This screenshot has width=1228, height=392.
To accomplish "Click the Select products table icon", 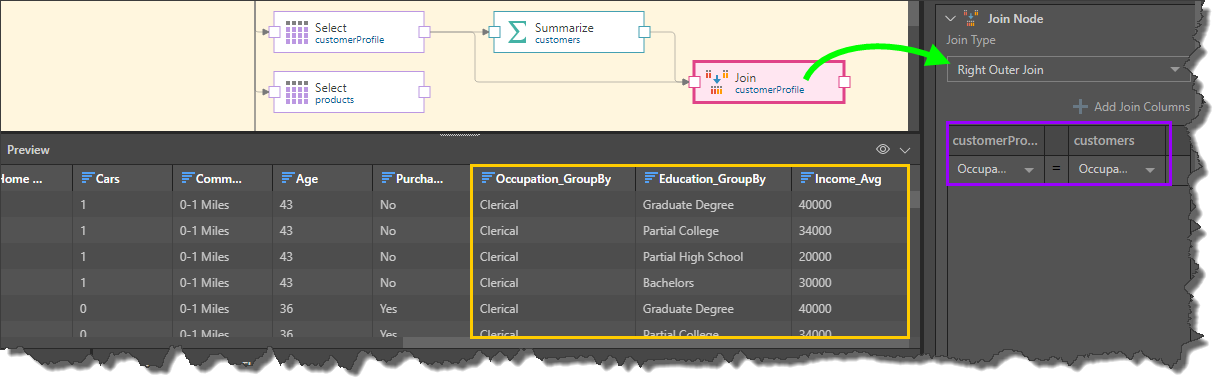I will (x=297, y=92).
